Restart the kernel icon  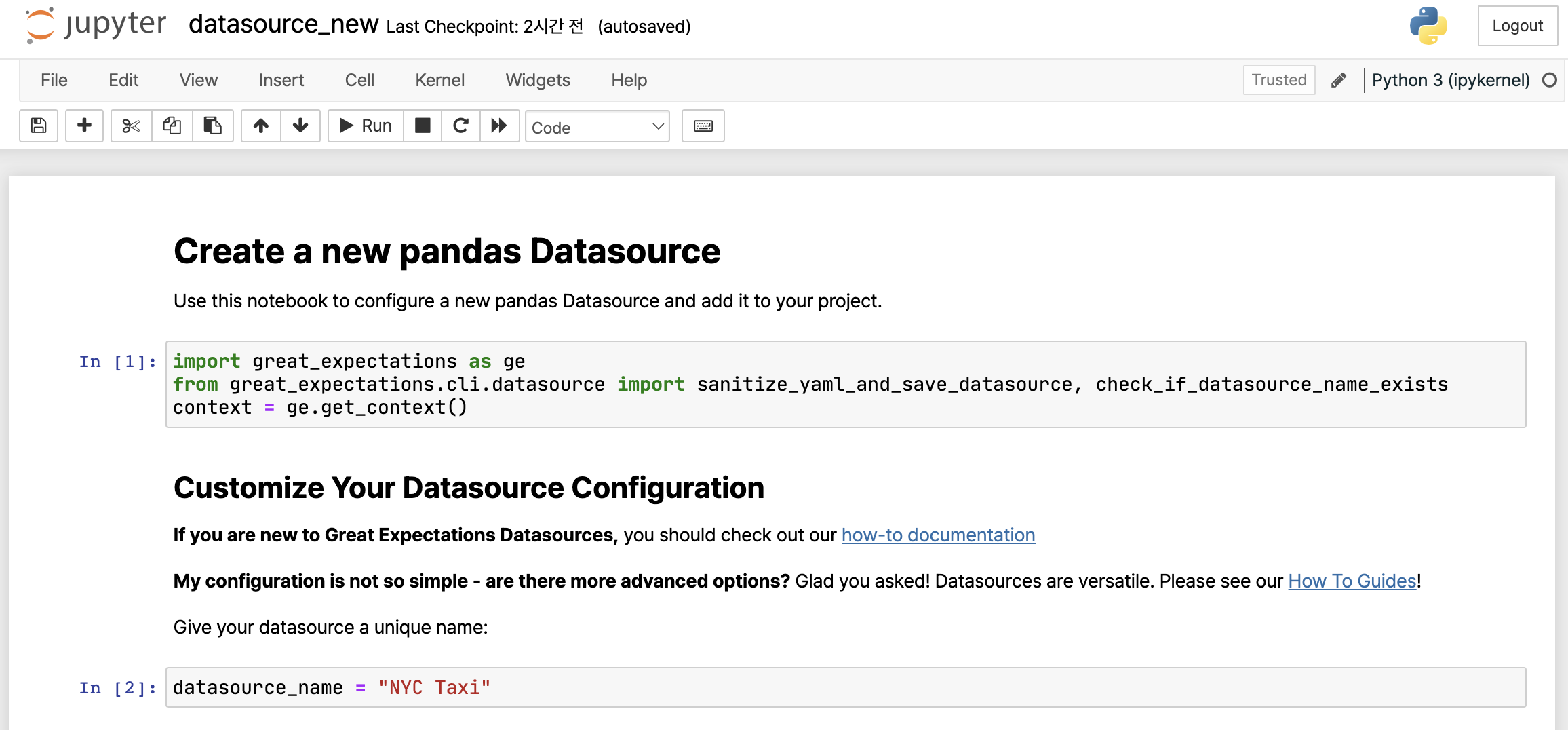tap(461, 126)
